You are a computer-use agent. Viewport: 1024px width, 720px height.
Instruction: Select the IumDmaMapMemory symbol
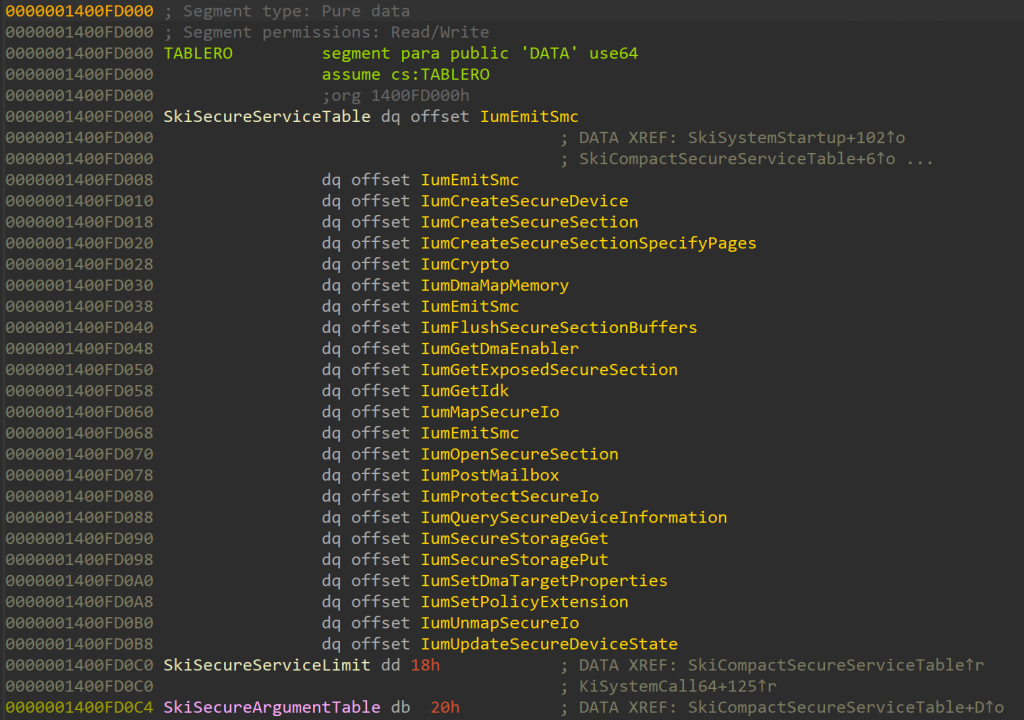point(494,285)
